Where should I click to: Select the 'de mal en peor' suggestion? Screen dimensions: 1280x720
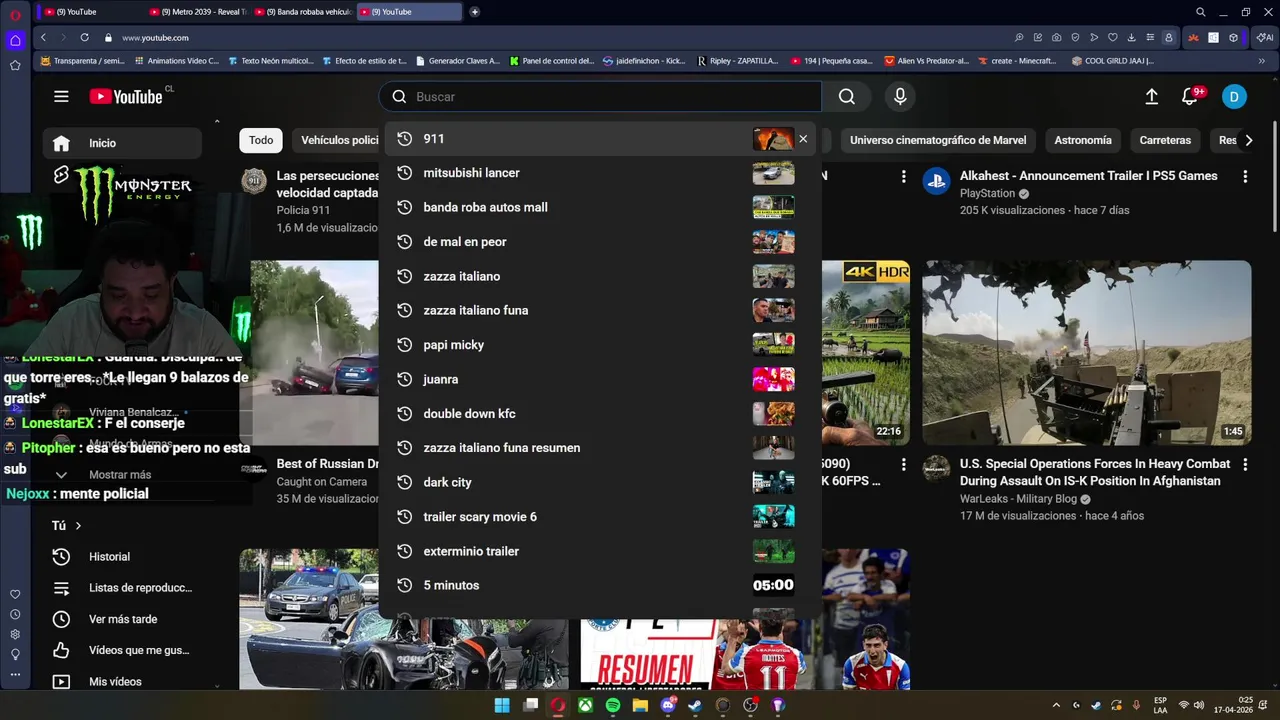pos(600,242)
